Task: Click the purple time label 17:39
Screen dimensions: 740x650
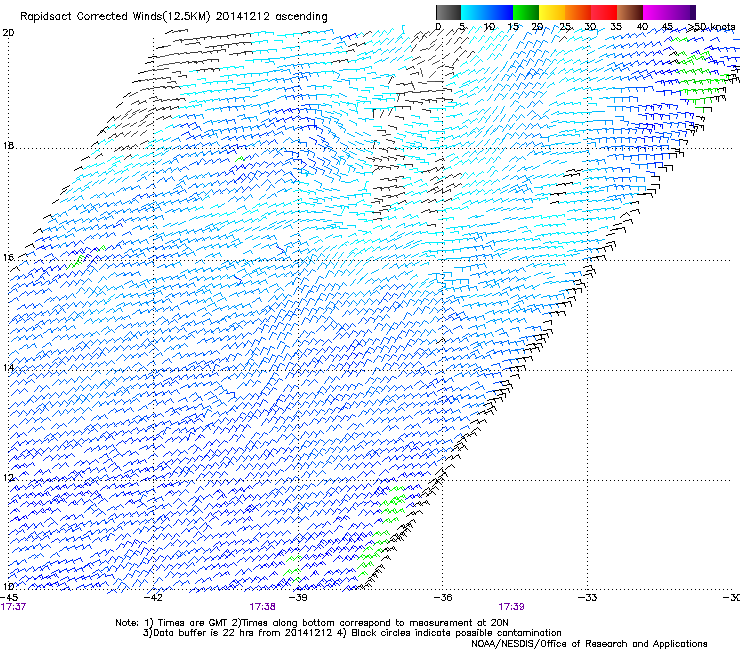Action: pos(511,607)
